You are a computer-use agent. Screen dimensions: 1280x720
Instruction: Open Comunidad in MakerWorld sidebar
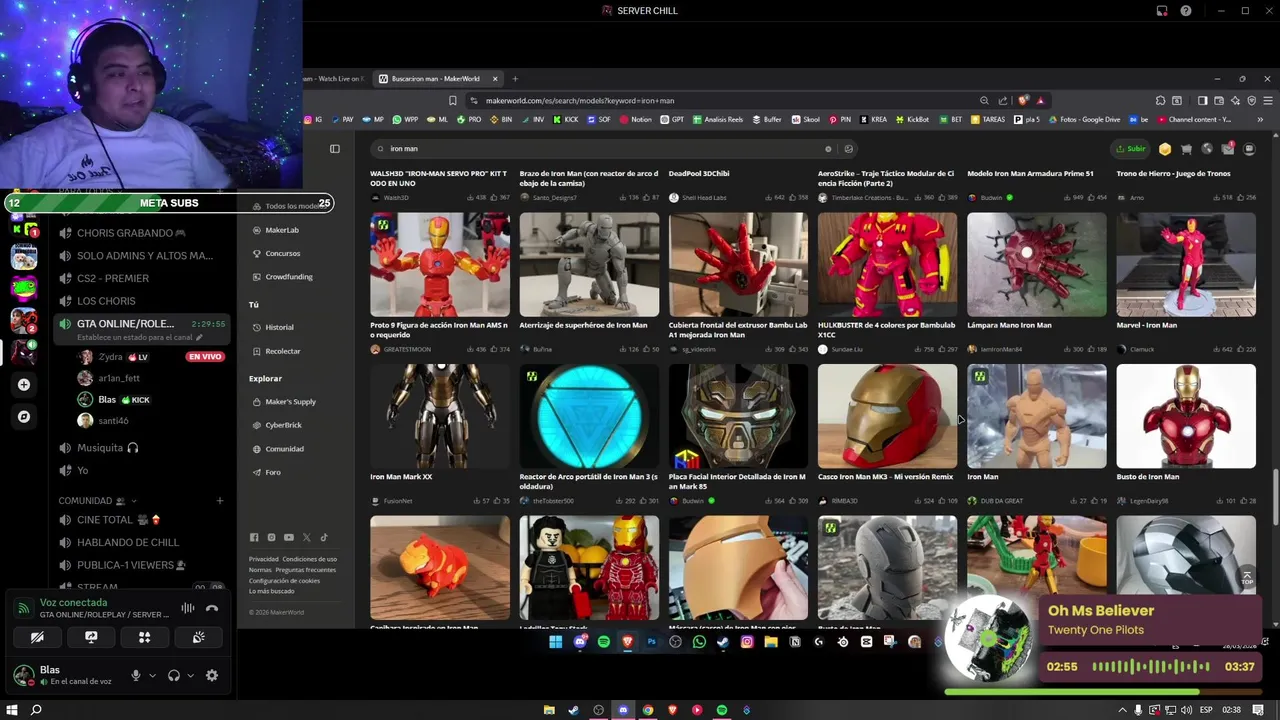point(284,449)
